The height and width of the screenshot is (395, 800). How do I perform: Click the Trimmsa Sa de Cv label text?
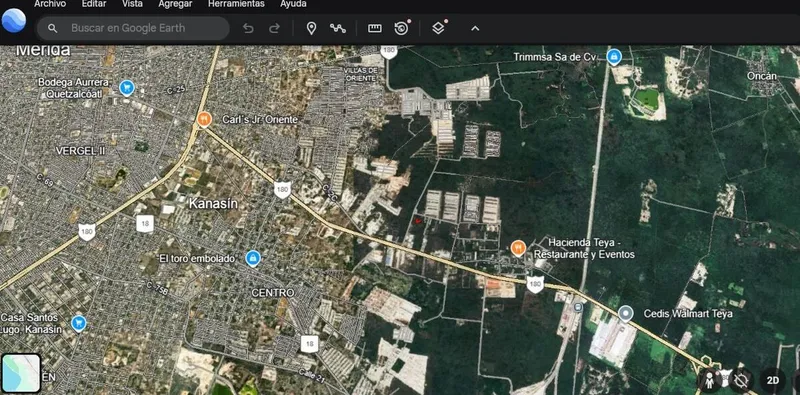(555, 57)
